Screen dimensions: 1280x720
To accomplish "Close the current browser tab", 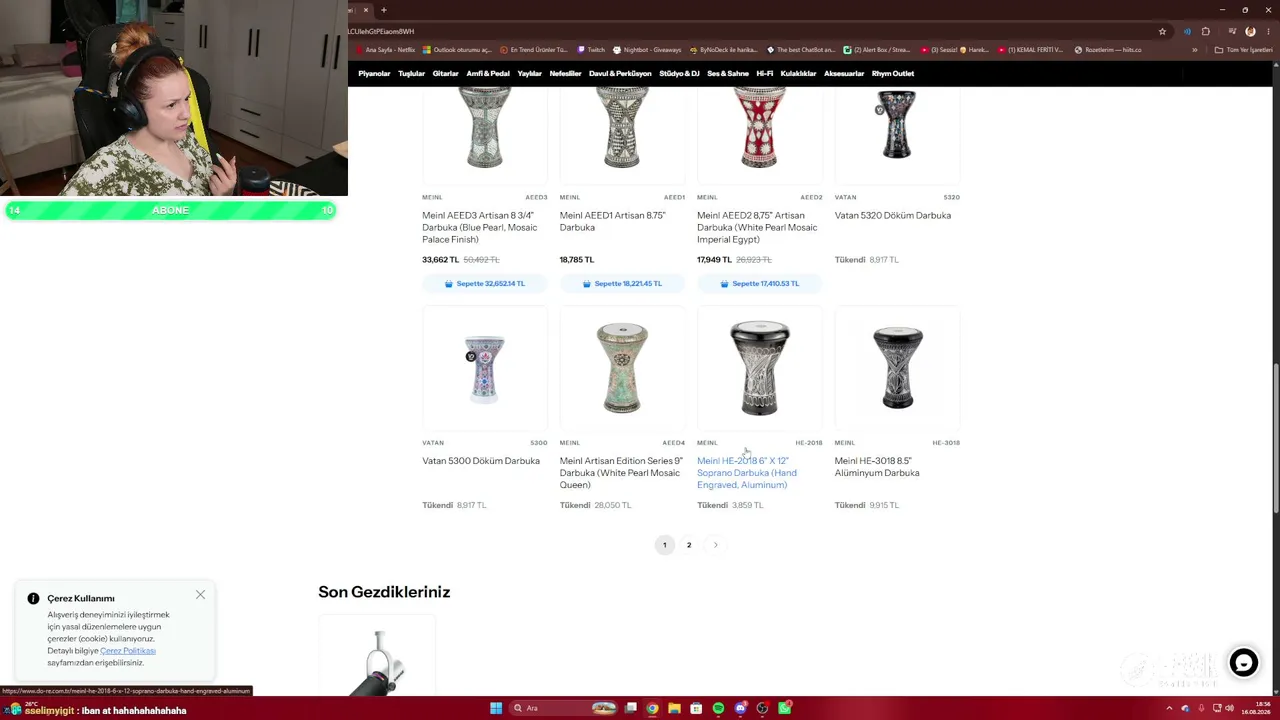I will click(365, 10).
